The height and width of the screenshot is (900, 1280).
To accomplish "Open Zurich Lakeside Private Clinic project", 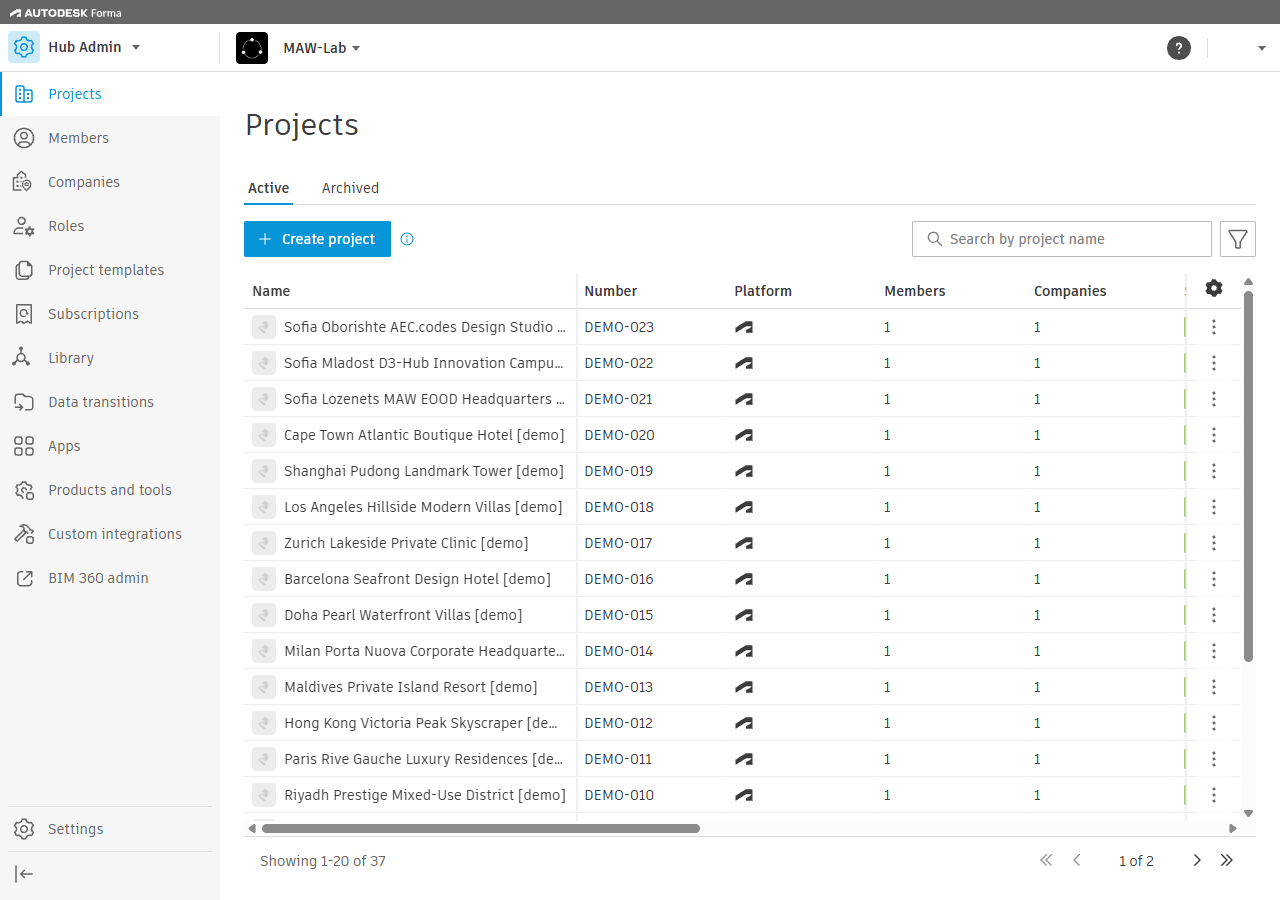I will click(x=406, y=543).
